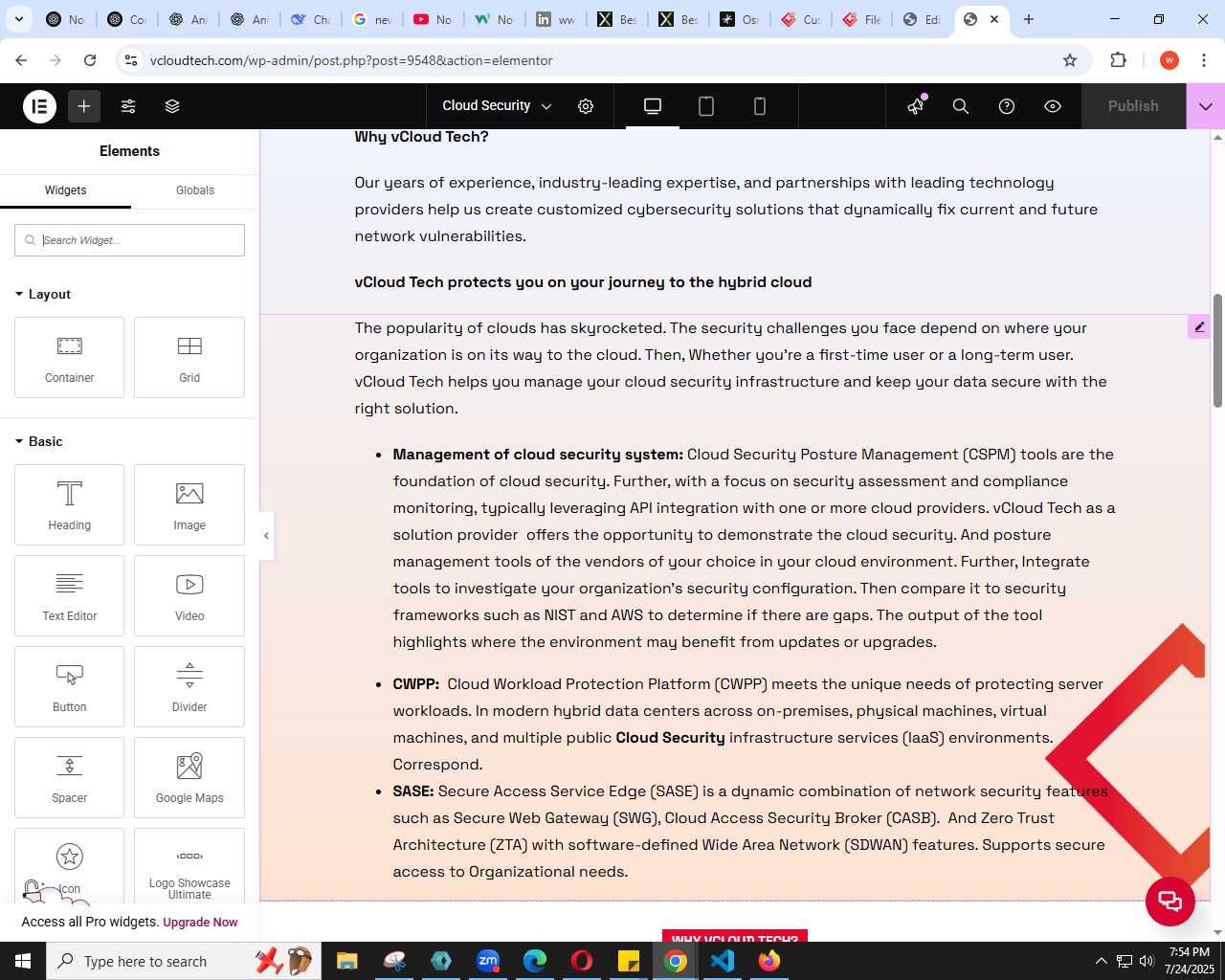
Task: Click the 'SASE:' bullet label
Action: coord(413,791)
